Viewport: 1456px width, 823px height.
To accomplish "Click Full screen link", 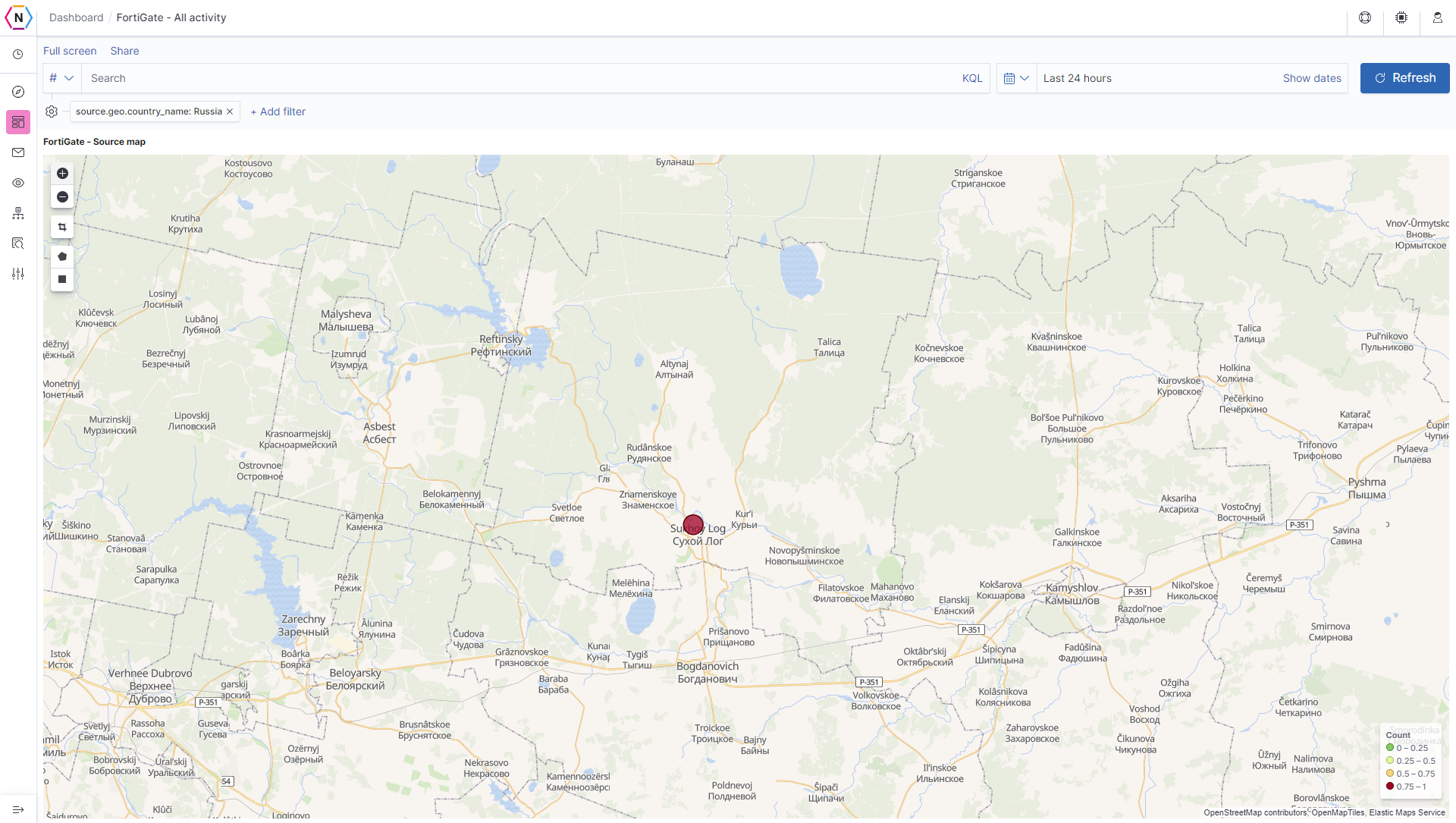I will coord(70,51).
